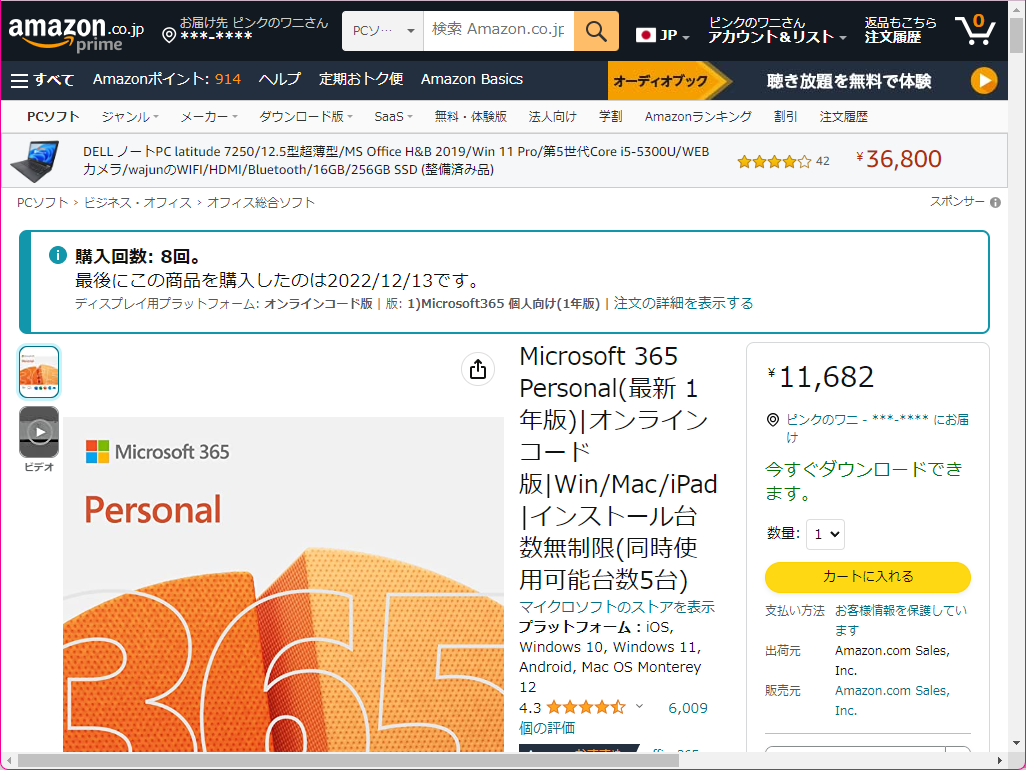Screen dimensions: 1026x770
Task: Expand the SaaS submenu
Action: (x=393, y=116)
